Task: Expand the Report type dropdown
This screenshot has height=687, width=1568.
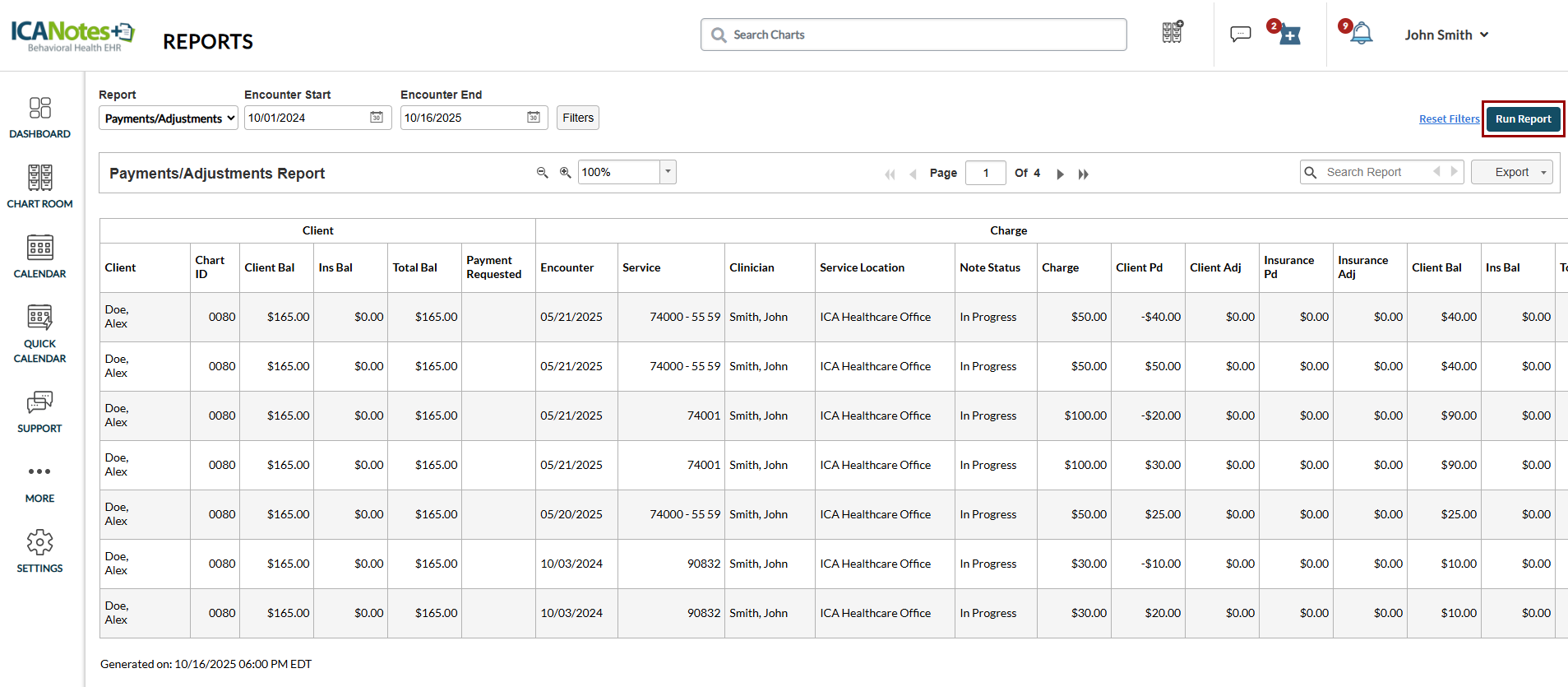Action: click(169, 118)
